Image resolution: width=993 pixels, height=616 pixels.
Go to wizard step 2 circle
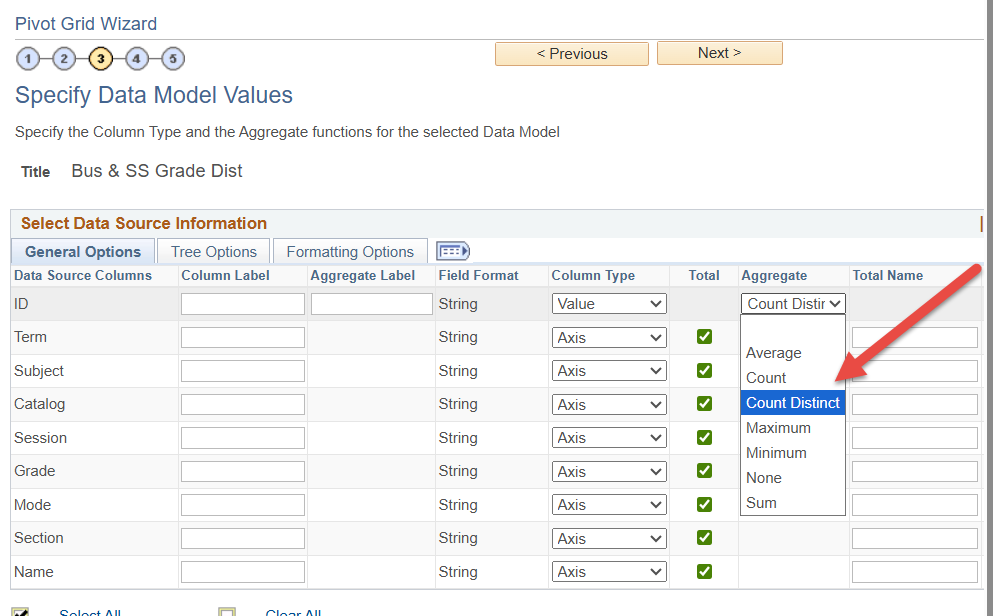point(64,58)
